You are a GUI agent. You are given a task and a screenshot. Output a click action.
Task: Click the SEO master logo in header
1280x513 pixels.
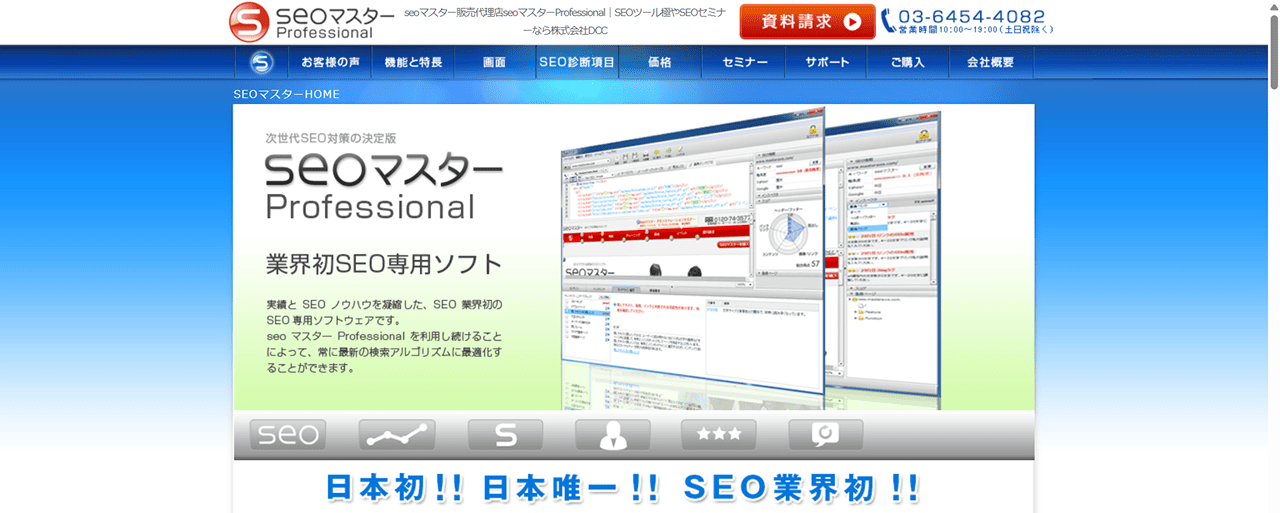point(300,21)
